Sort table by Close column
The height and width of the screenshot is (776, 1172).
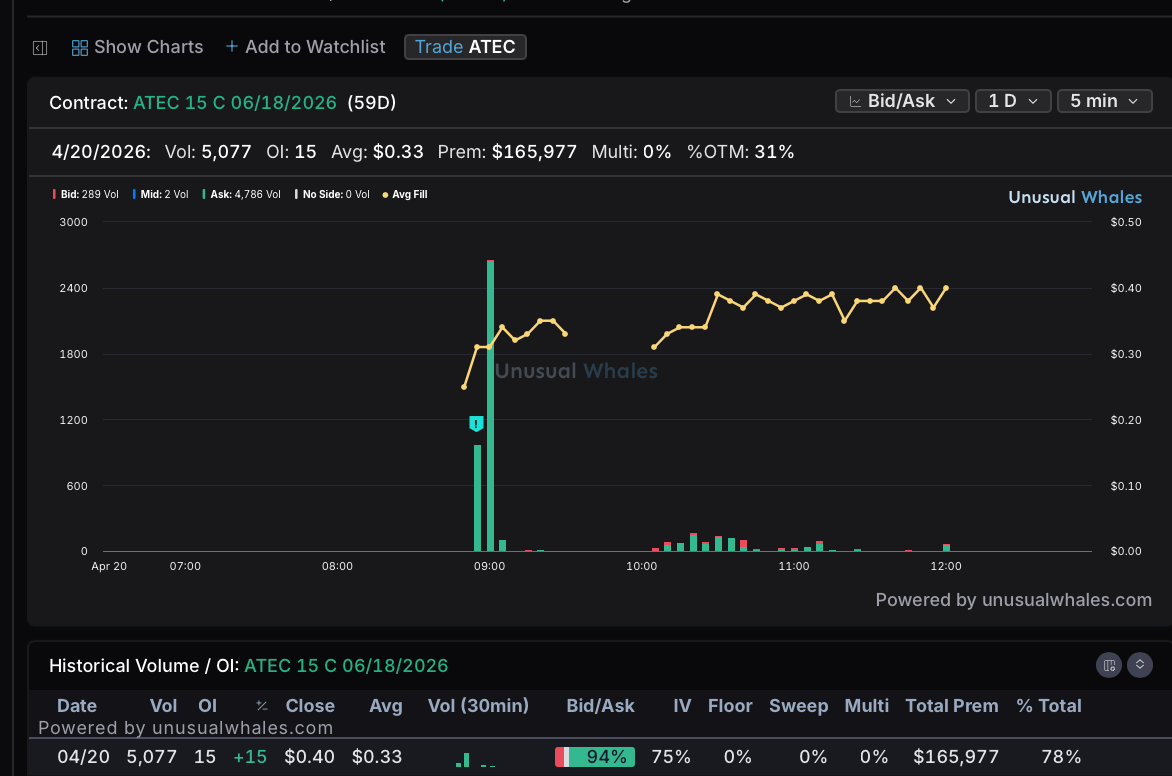pyautogui.click(x=310, y=706)
